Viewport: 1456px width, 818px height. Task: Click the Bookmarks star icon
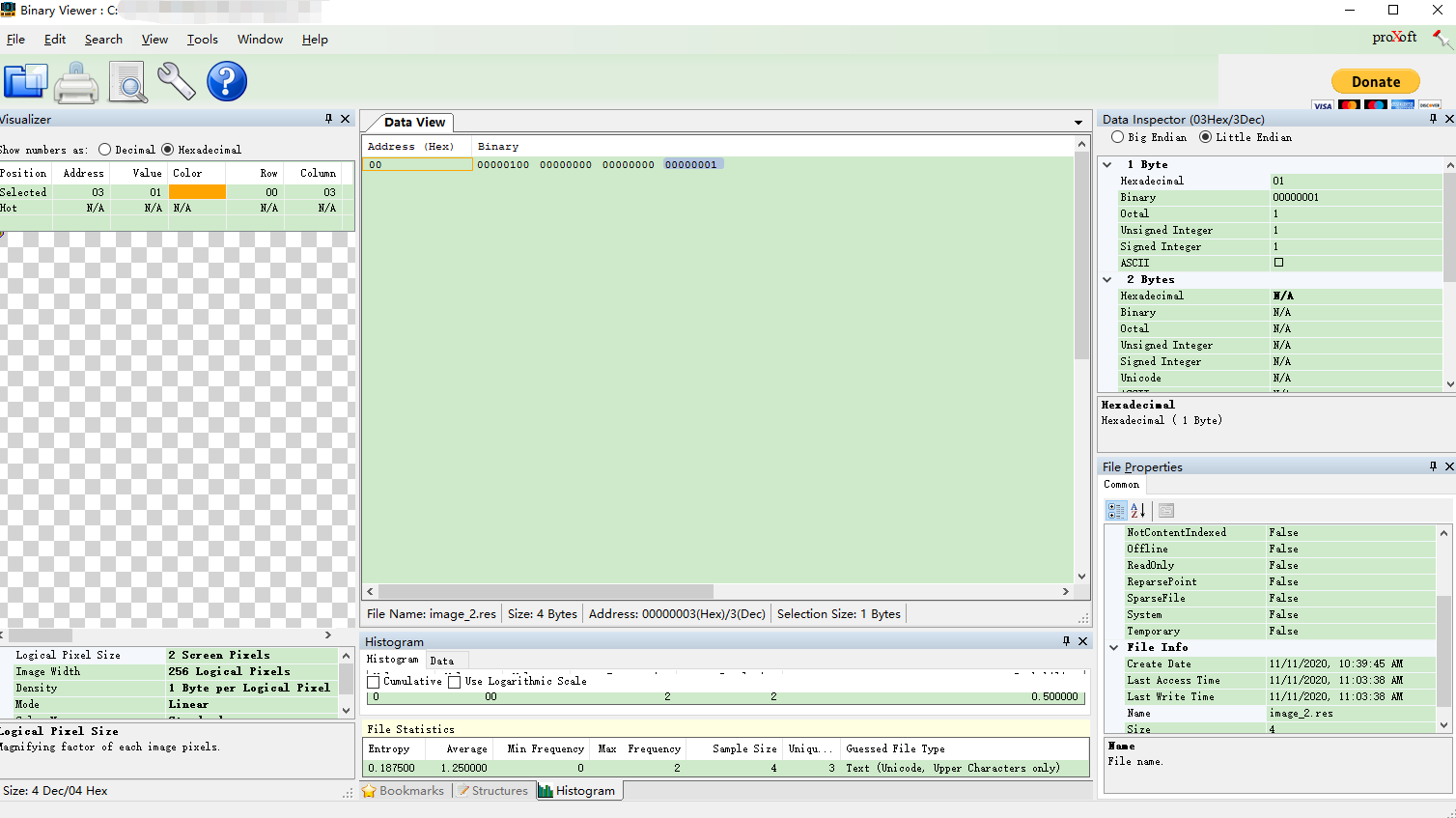[x=369, y=791]
